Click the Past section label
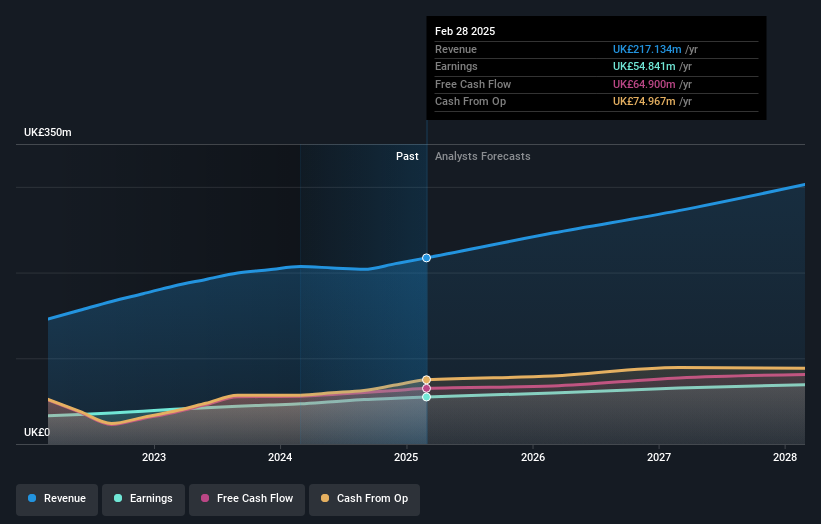Viewport: 821px width, 524px height. pos(407,157)
